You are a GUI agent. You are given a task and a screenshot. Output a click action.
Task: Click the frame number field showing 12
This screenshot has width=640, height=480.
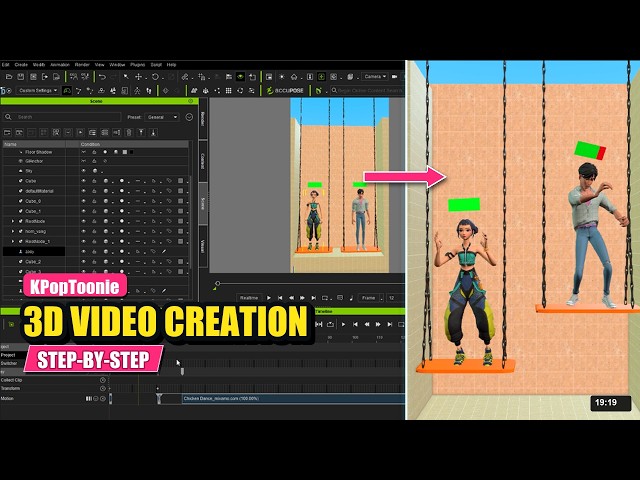pyautogui.click(x=394, y=298)
